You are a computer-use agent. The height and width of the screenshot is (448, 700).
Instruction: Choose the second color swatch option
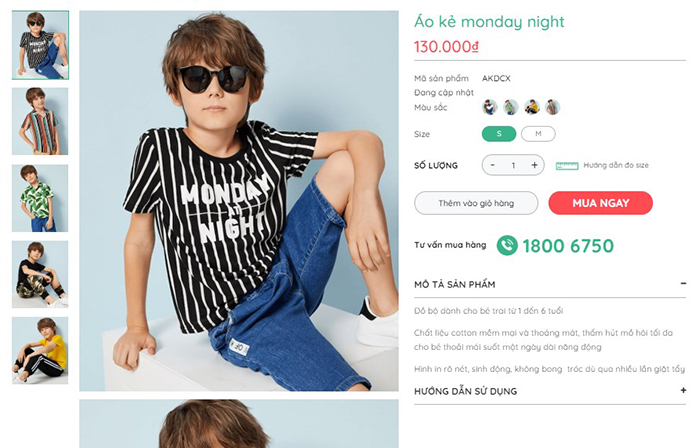[x=511, y=107]
